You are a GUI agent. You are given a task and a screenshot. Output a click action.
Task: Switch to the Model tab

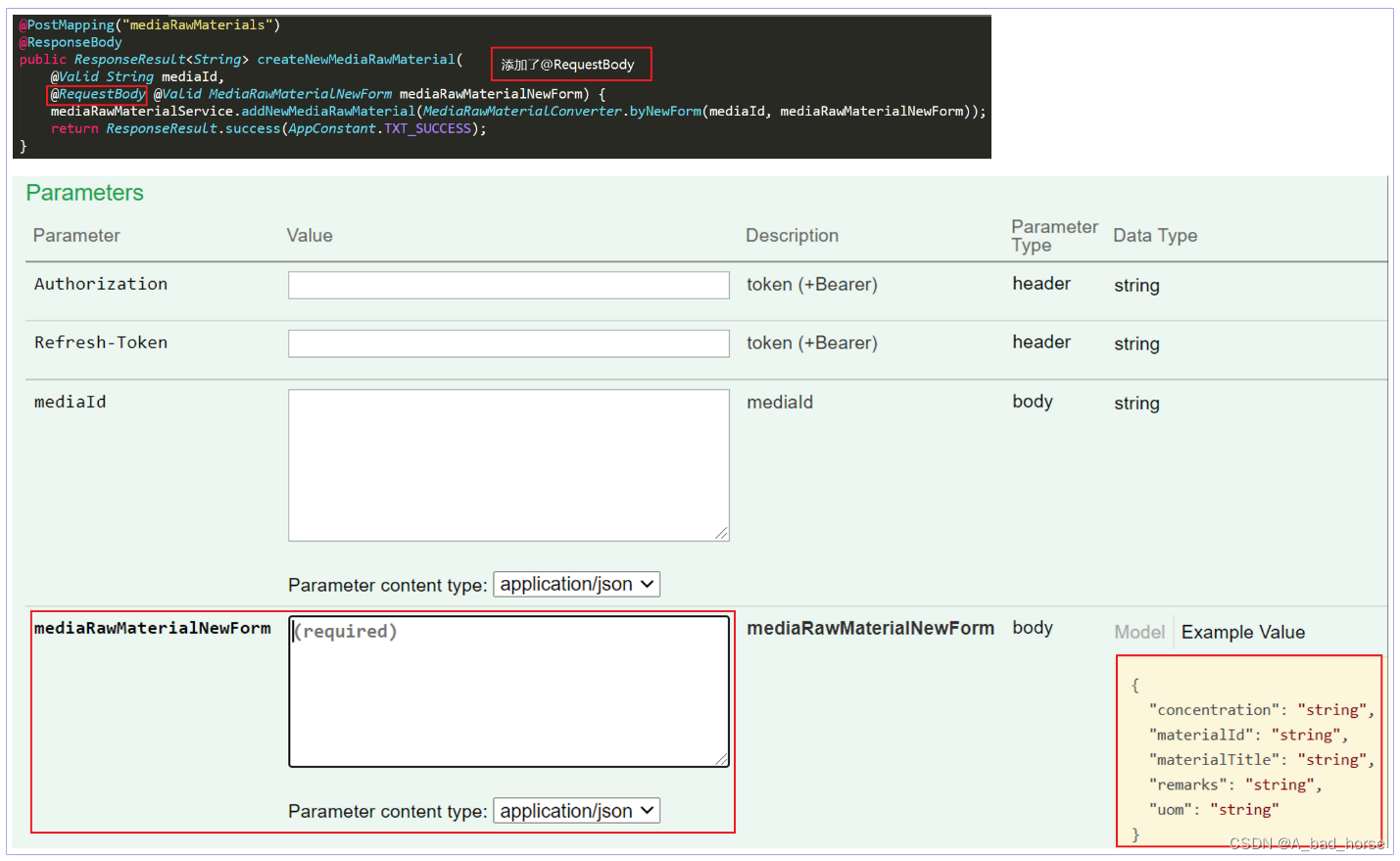pos(1139,633)
